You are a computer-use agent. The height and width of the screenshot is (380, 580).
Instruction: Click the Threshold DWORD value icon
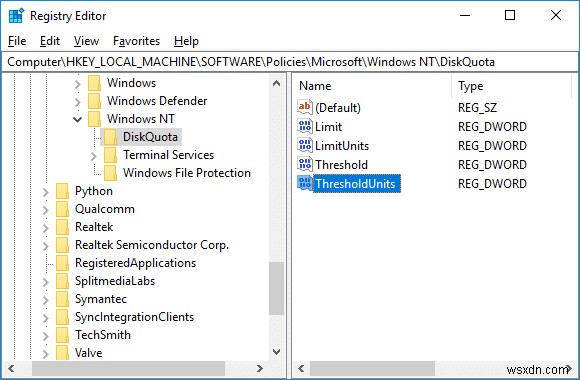305,164
